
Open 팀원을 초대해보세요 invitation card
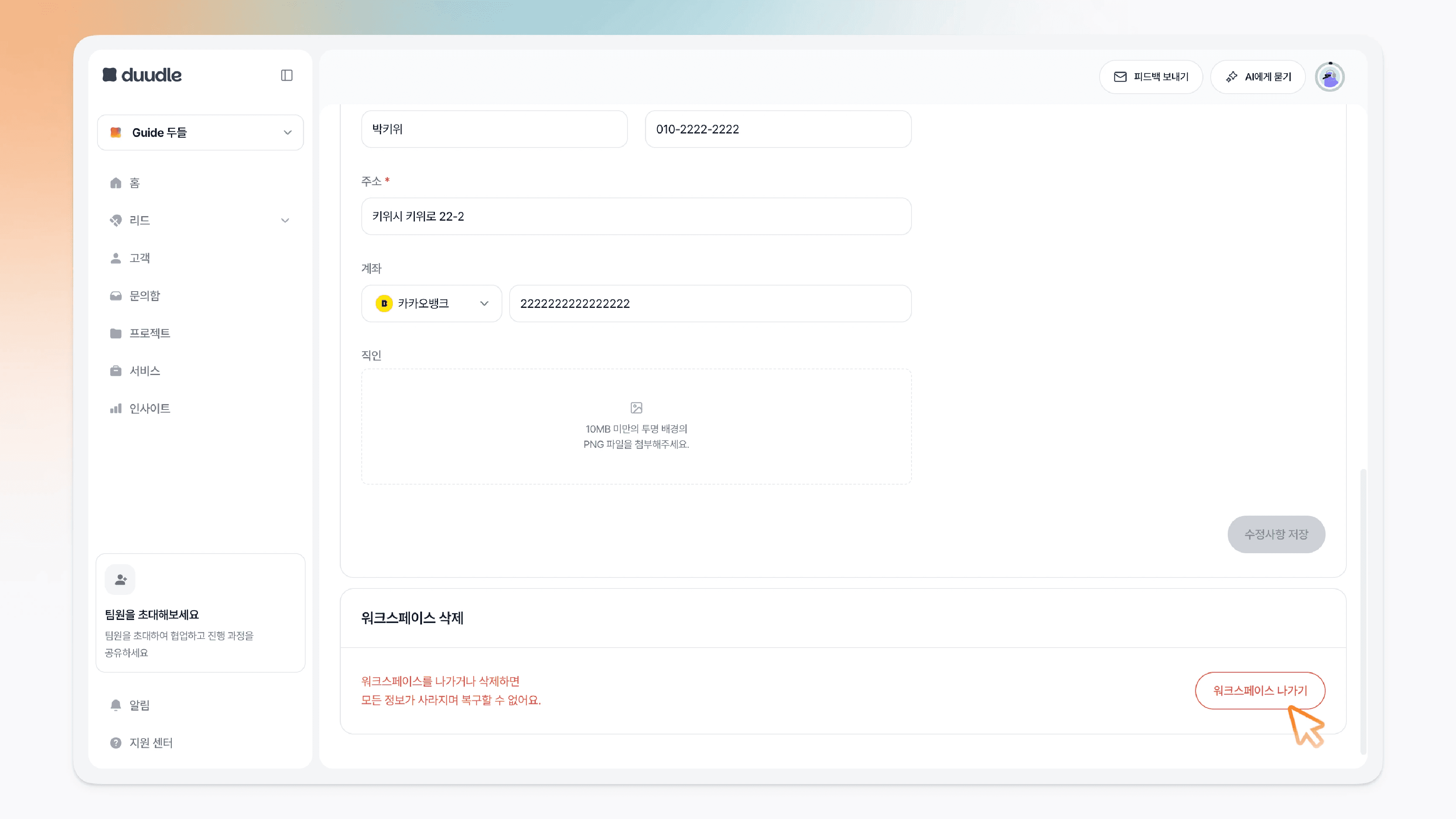[200, 613]
